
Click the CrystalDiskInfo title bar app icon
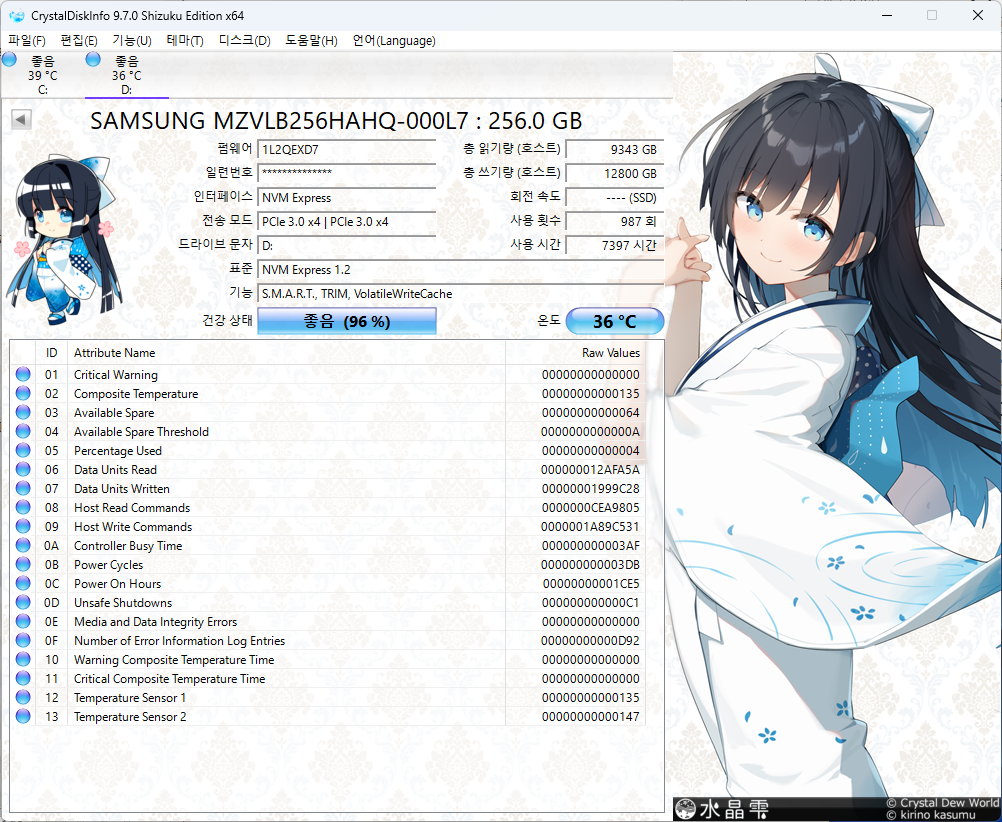tap(17, 15)
